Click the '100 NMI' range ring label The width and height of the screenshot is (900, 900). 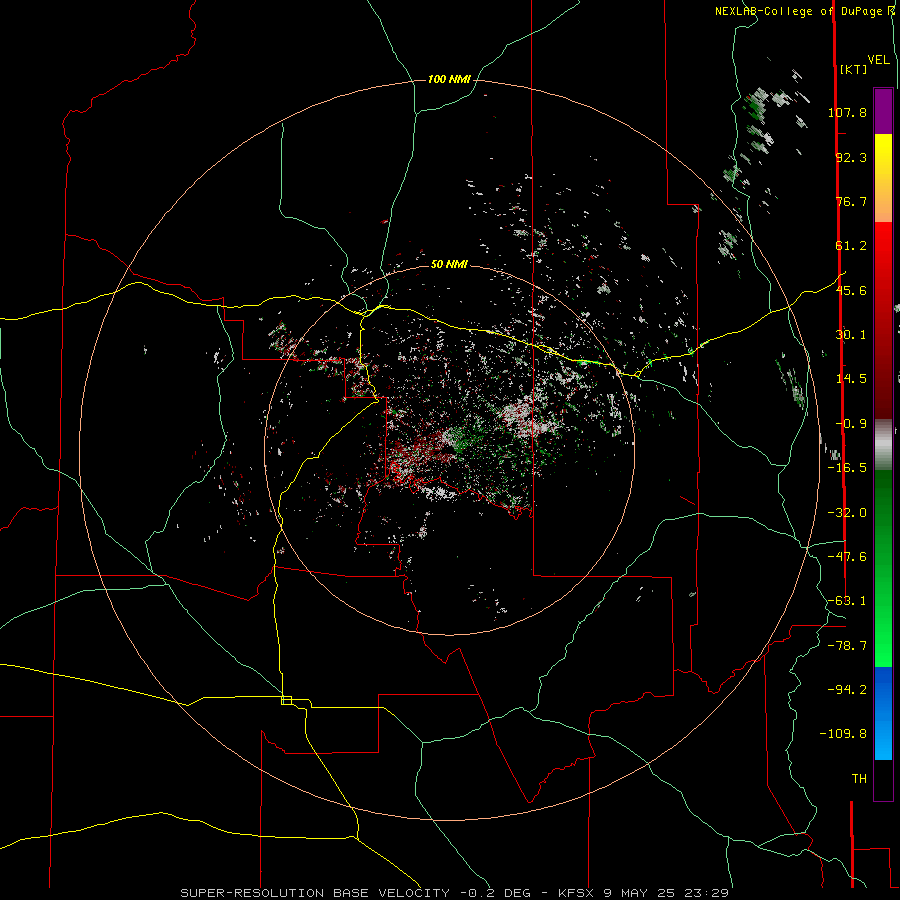pos(449,79)
